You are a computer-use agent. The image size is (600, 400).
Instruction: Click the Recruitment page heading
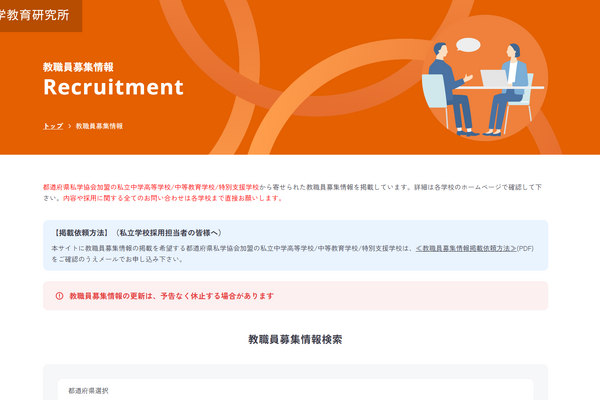point(113,87)
